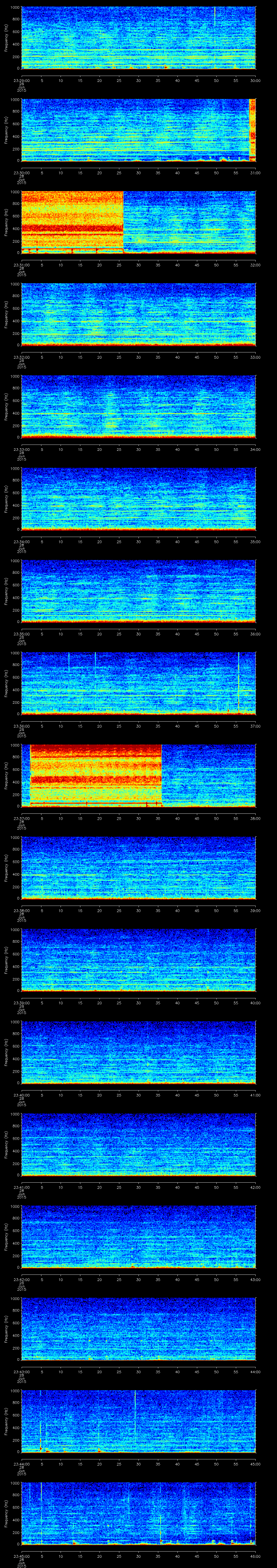The width and height of the screenshot is (277, 1568).
Task: Click the '23:44:00' start time label
Action: coord(21,1464)
